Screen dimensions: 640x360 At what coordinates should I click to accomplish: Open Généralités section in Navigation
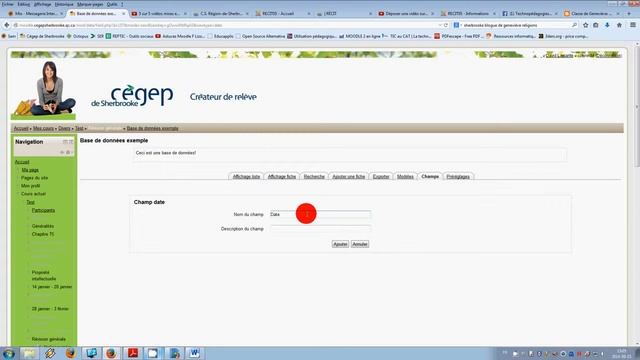(x=43, y=226)
